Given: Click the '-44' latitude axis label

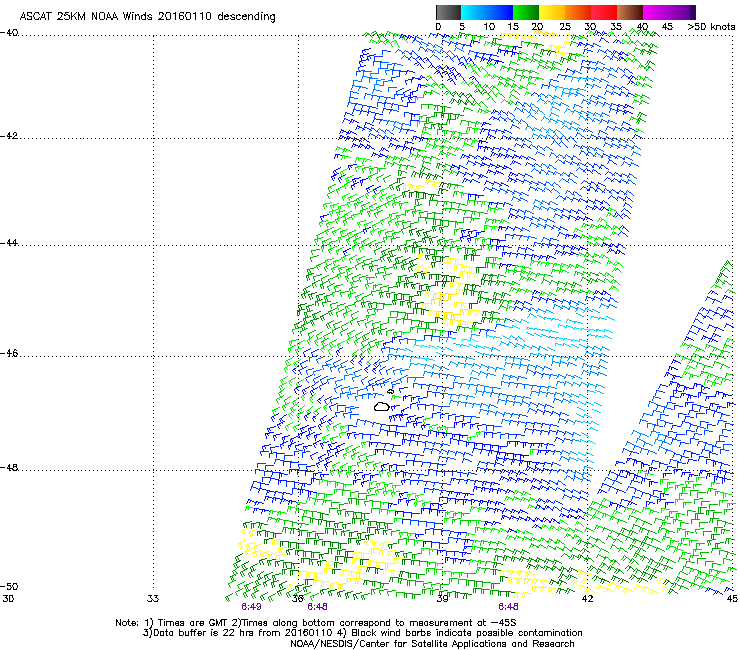Looking at the screenshot, I should point(9,243).
